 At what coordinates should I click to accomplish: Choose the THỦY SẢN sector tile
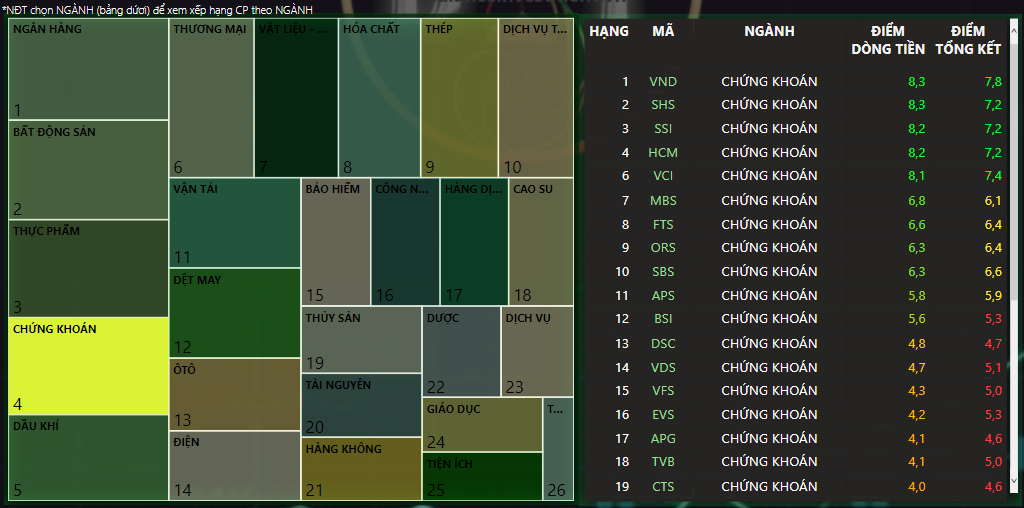(361, 340)
